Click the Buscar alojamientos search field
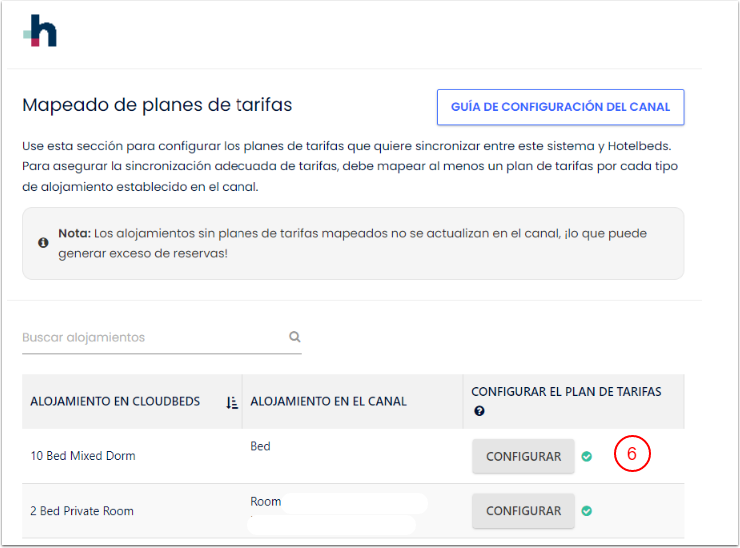This screenshot has height=548, width=740. [161, 337]
